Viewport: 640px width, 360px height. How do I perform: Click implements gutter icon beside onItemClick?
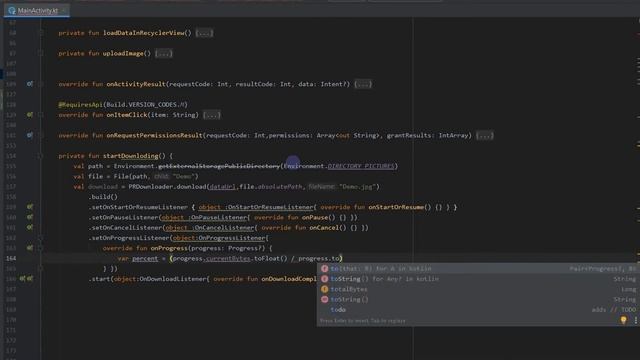30,115
